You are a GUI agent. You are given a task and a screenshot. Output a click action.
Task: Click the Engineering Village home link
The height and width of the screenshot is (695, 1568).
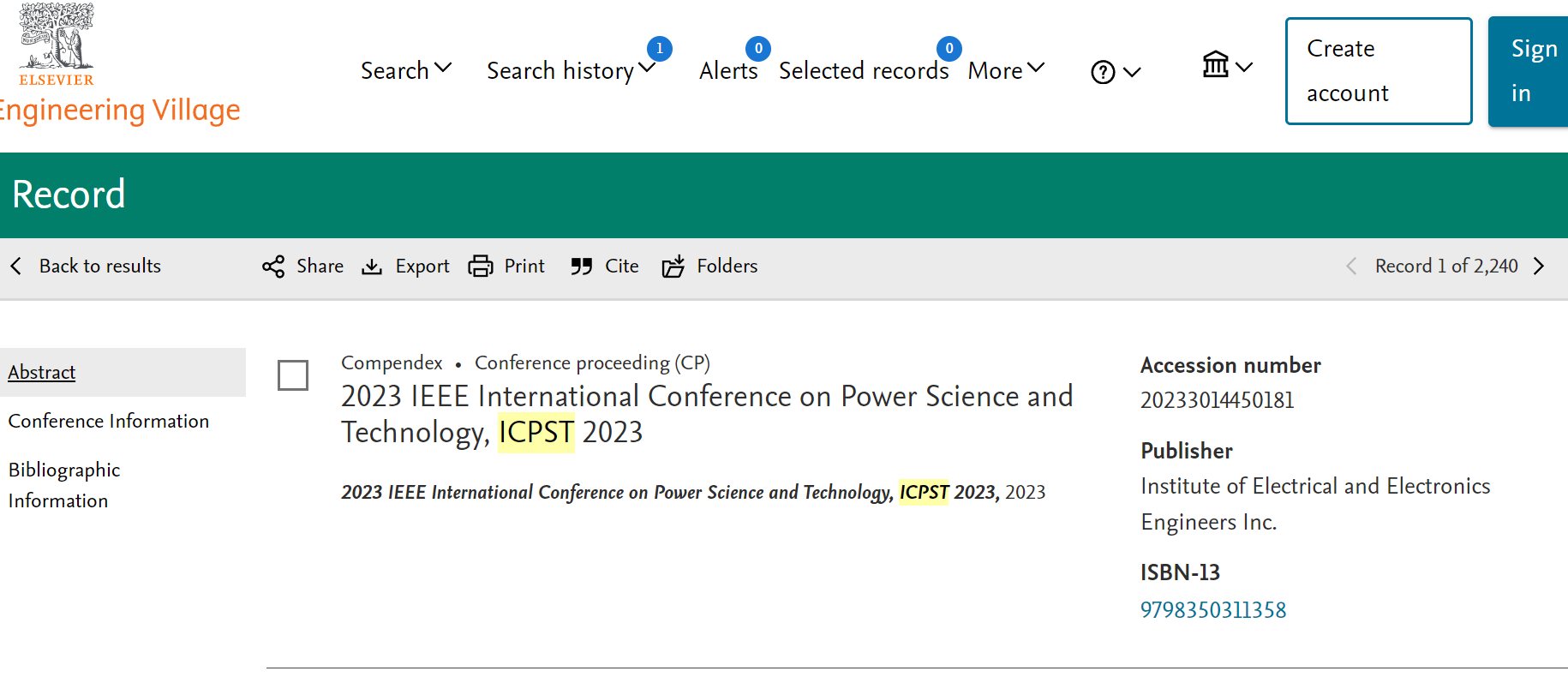pyautogui.click(x=118, y=111)
